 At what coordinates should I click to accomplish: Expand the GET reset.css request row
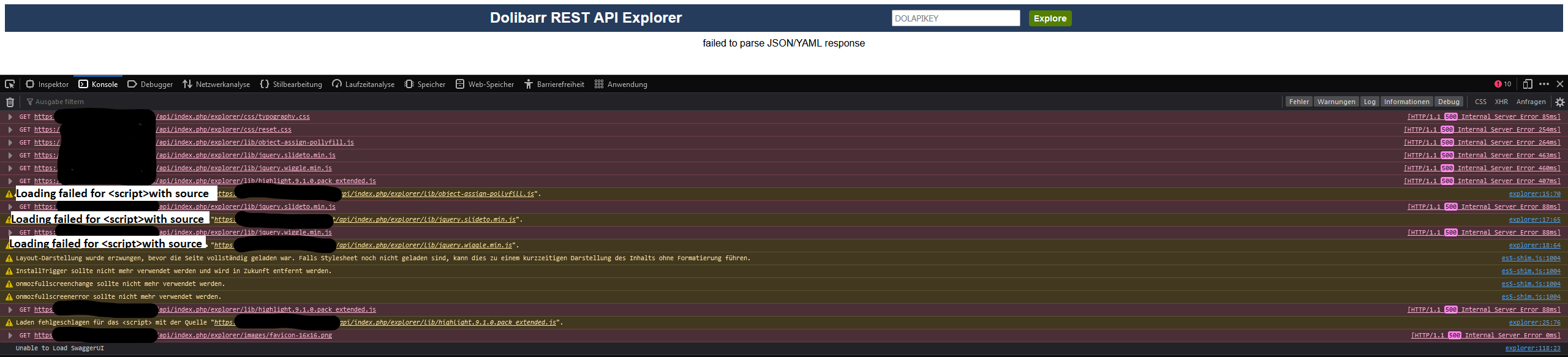point(10,129)
